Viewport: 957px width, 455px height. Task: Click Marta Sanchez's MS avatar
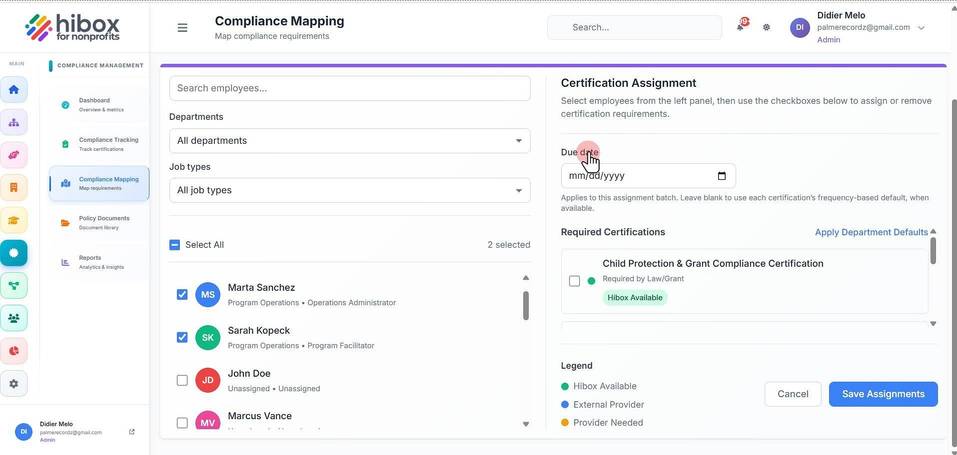[x=208, y=295]
